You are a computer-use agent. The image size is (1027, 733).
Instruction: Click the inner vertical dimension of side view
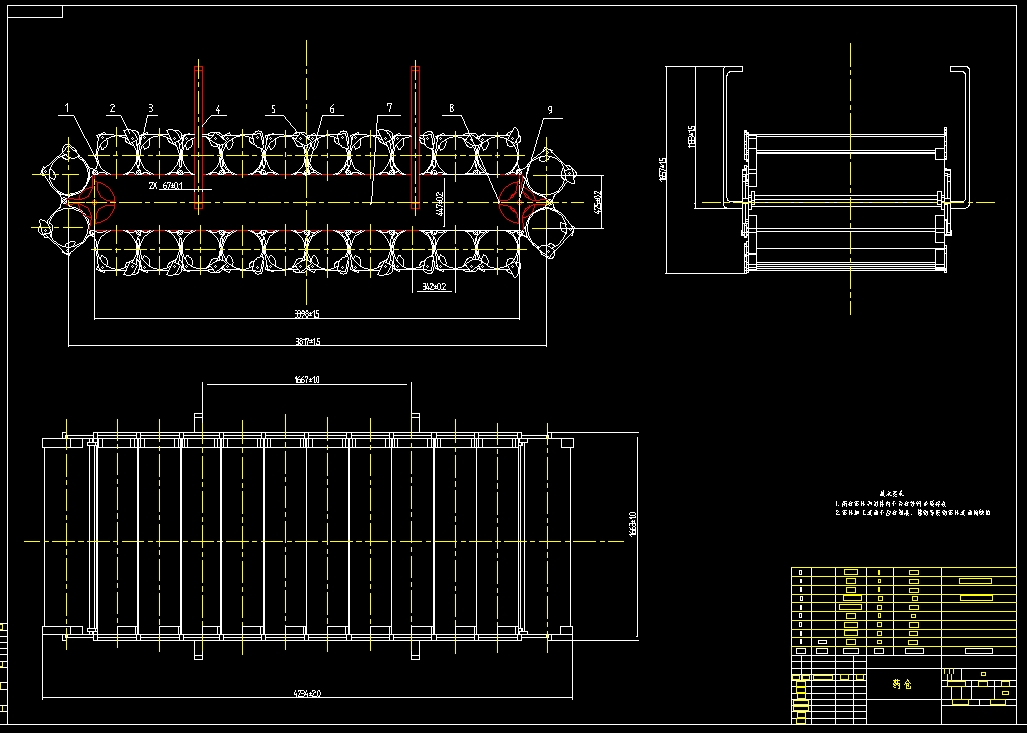[x=692, y=137]
